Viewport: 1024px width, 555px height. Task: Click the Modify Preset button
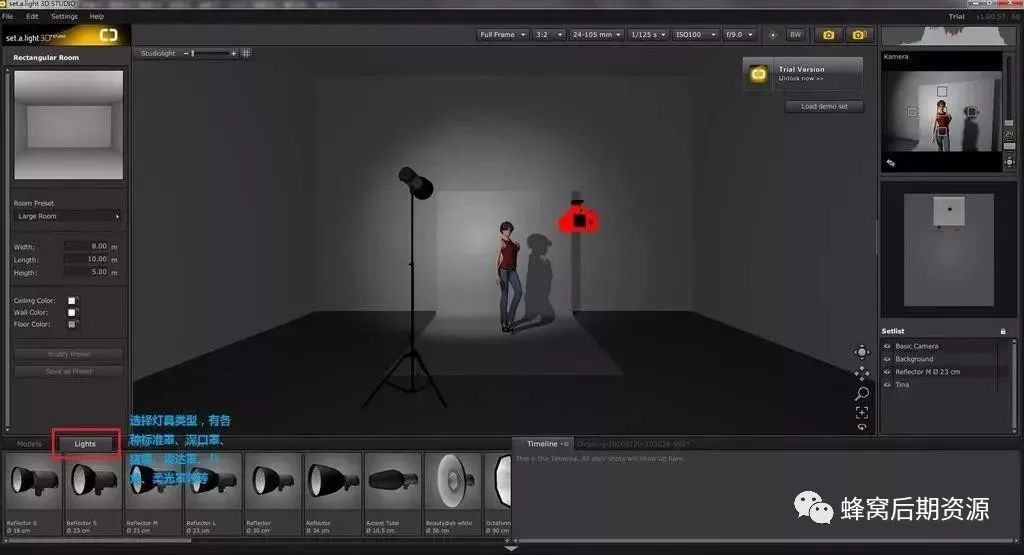[x=69, y=355]
